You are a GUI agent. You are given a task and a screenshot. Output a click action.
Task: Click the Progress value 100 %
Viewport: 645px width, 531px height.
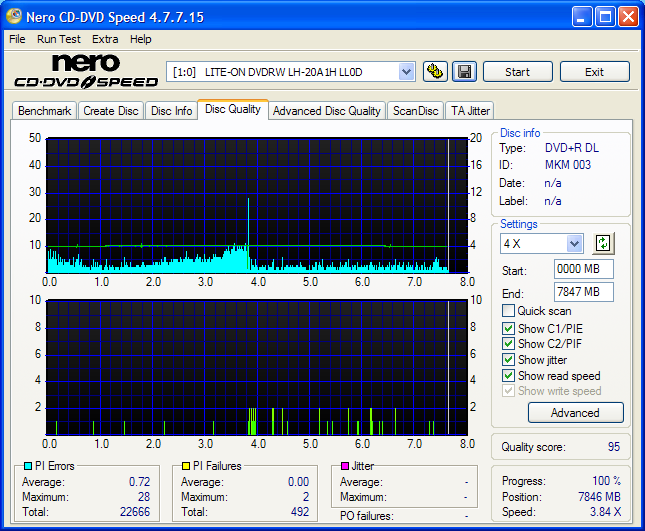pyautogui.click(x=607, y=480)
